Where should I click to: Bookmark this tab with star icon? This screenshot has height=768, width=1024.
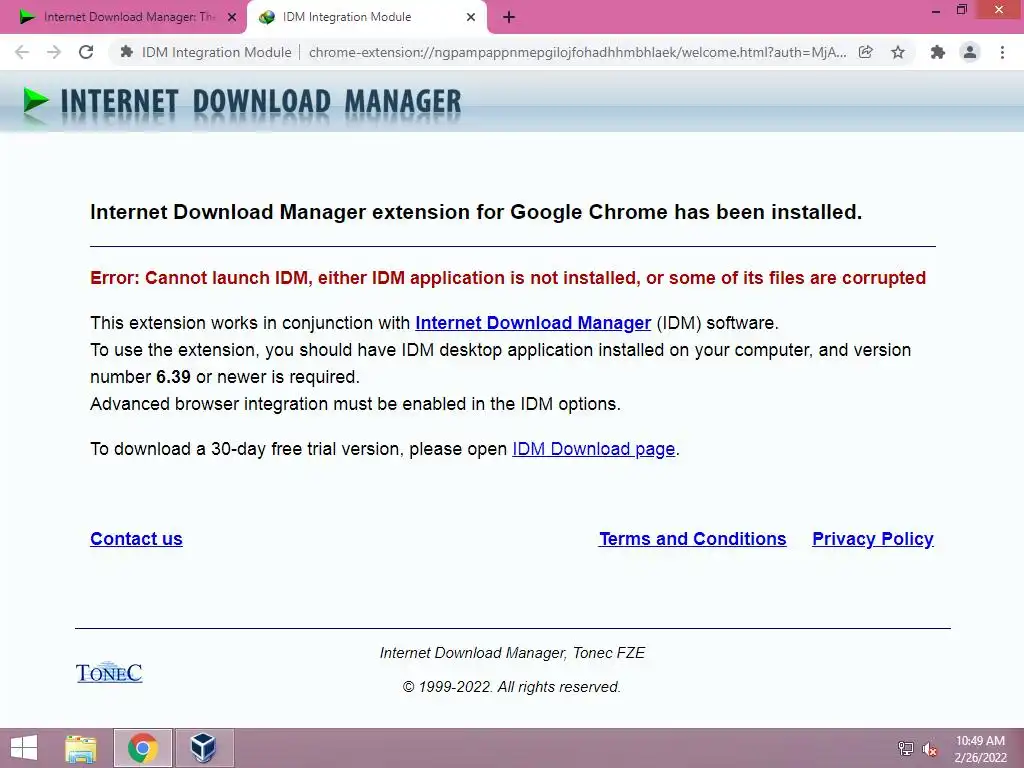tap(898, 52)
